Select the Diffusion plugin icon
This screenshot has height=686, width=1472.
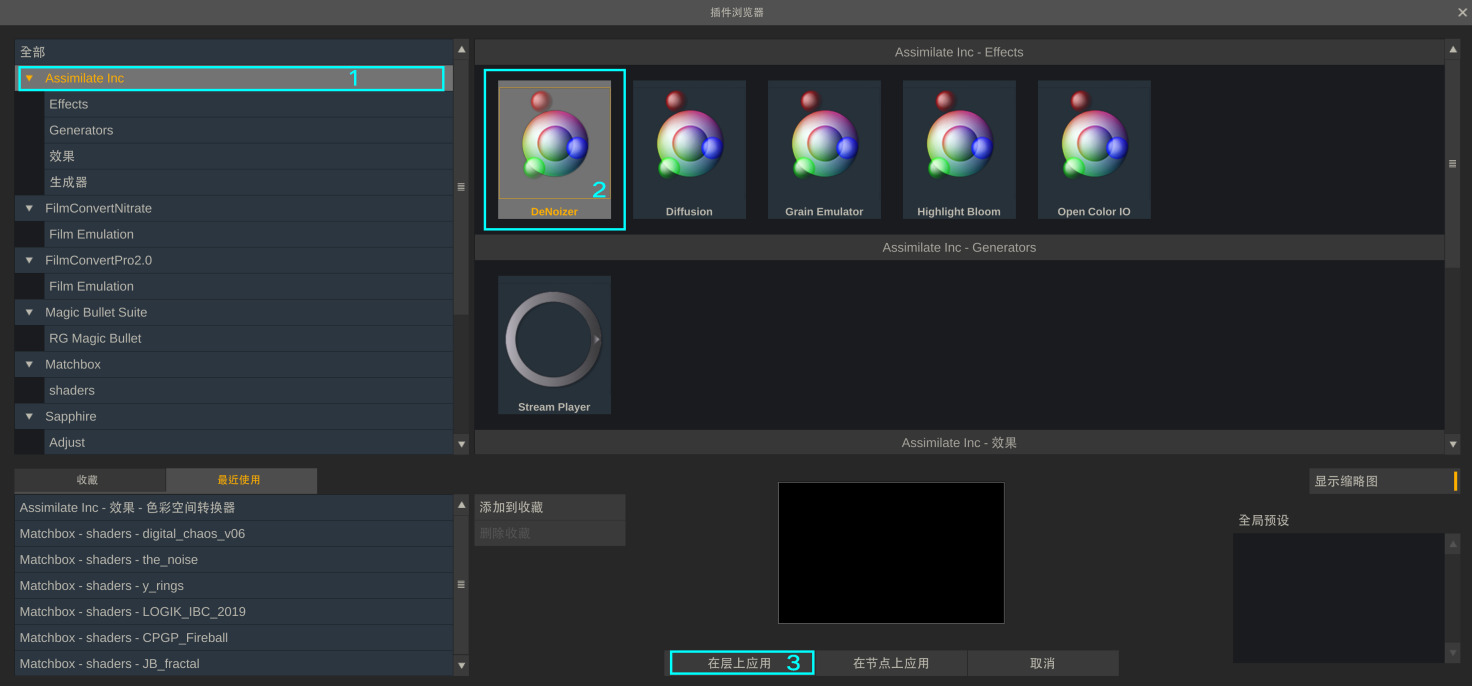[689, 149]
